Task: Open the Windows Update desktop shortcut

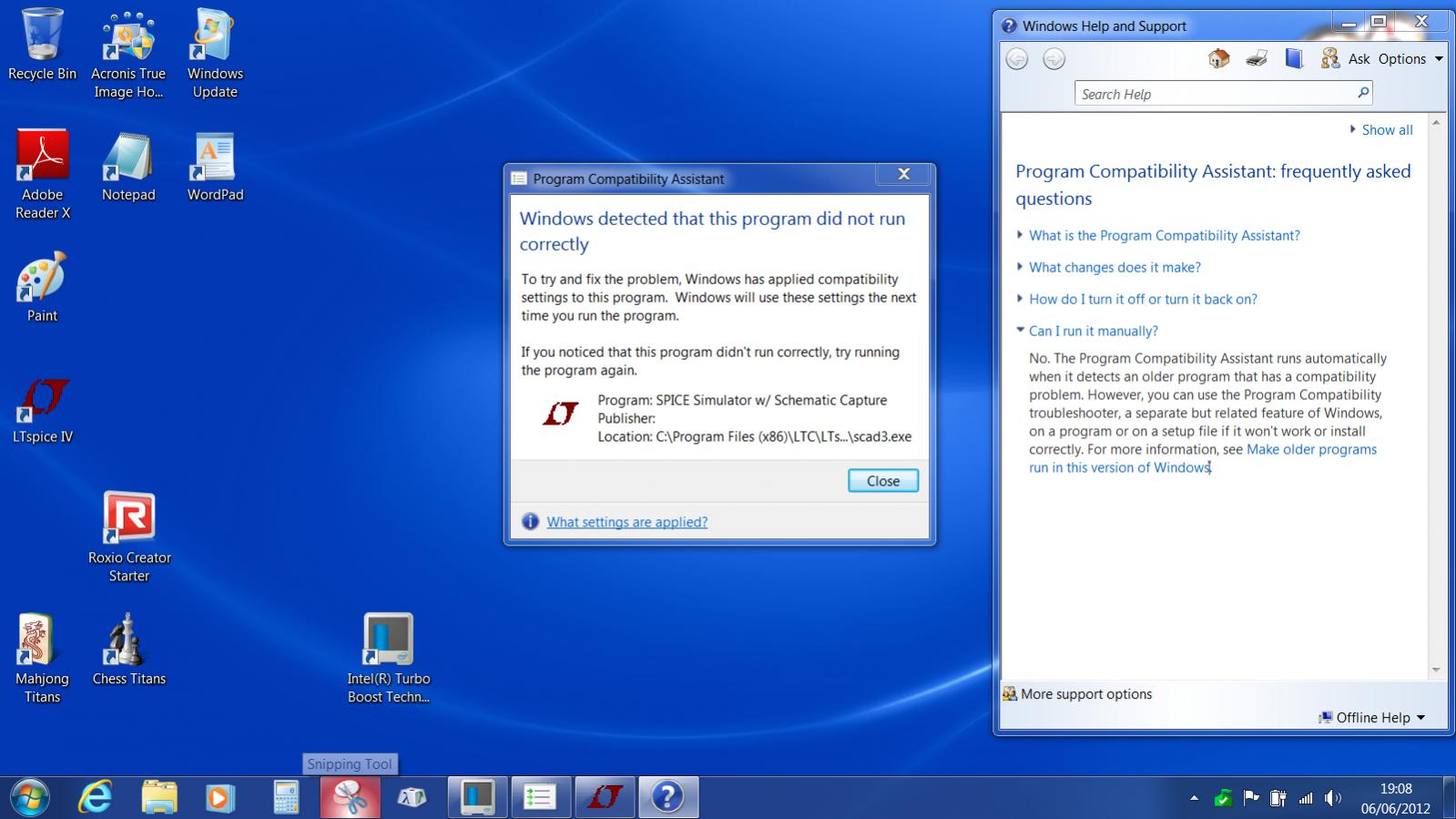Action: 215,55
